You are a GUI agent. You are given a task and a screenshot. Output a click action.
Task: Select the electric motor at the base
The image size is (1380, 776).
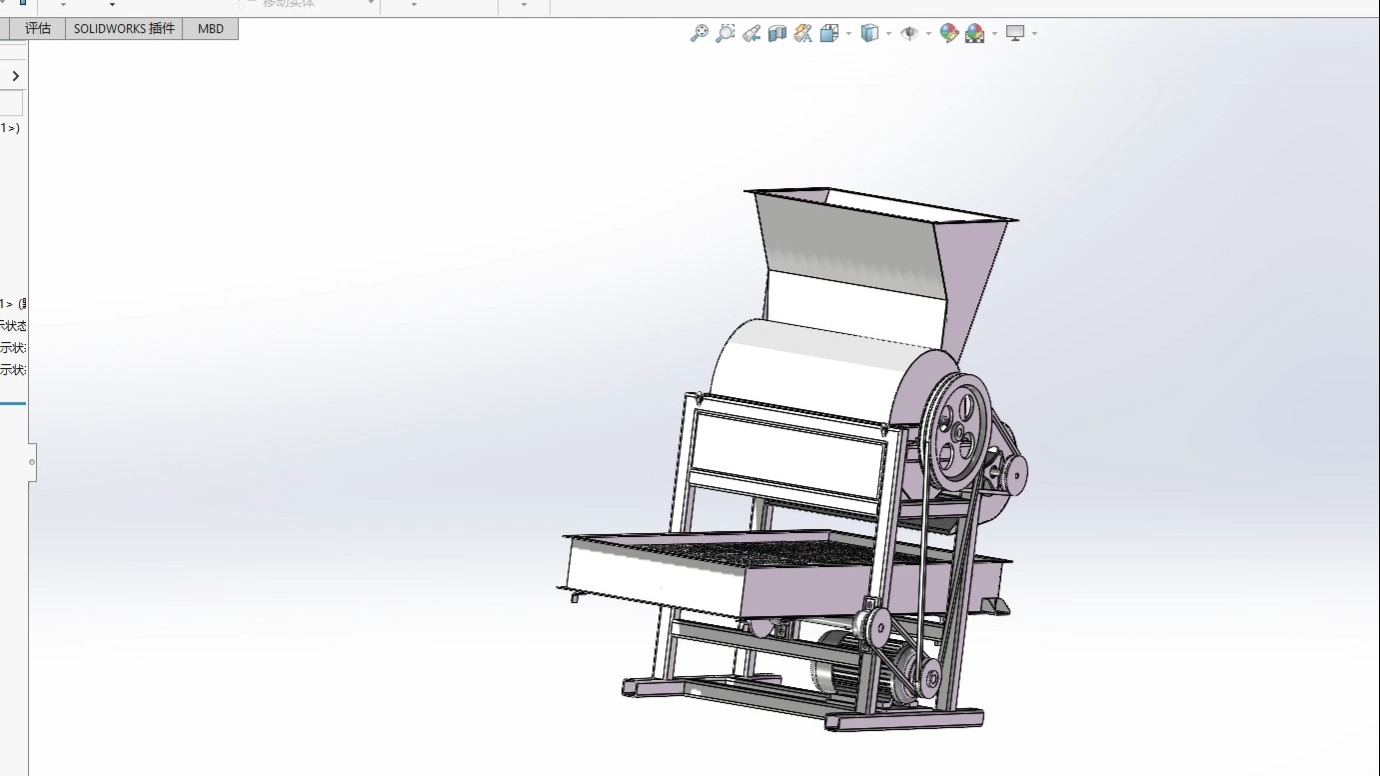point(845,668)
